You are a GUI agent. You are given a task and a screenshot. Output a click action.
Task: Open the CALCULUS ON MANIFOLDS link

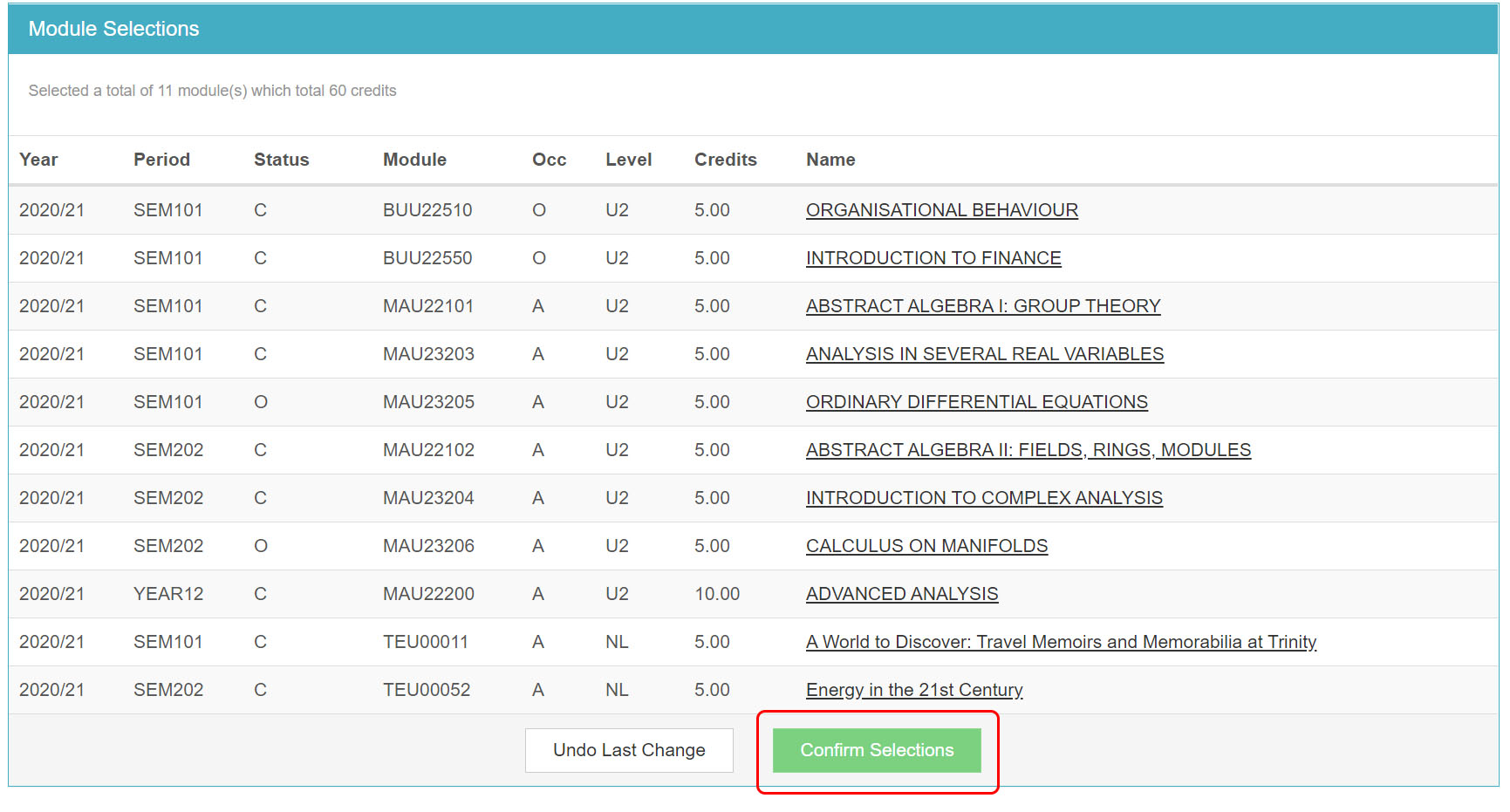click(x=926, y=546)
